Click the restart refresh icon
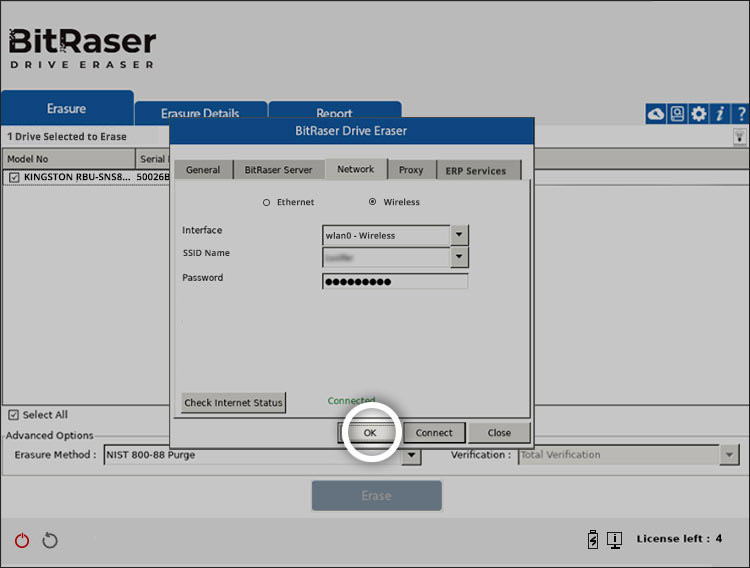Screen dimensions: 750x568 (50, 540)
